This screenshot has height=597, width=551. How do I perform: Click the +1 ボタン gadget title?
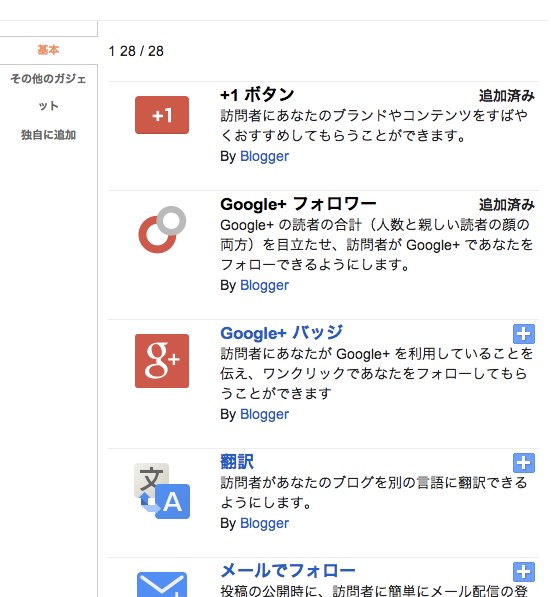pos(257,94)
